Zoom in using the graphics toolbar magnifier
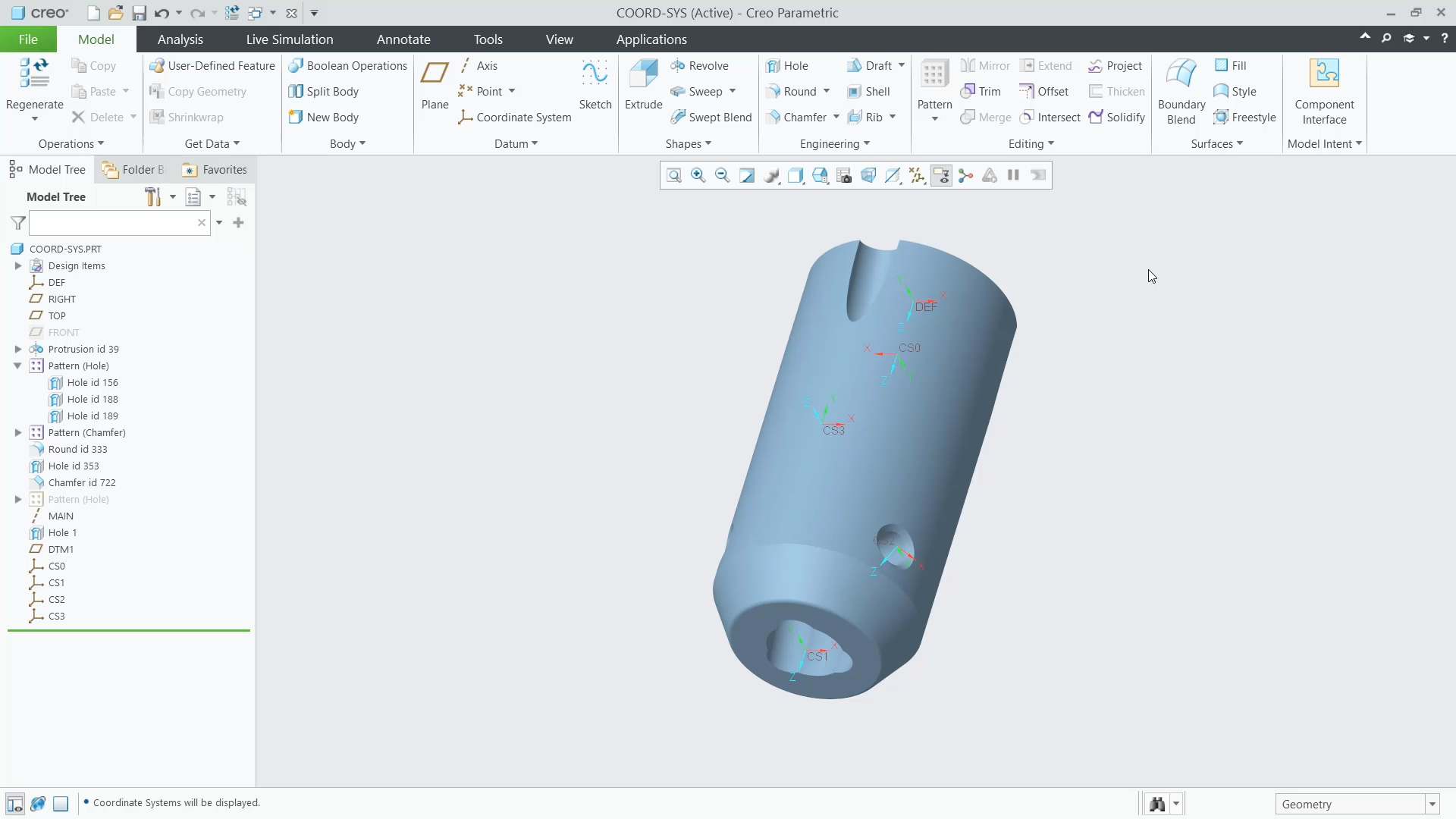This screenshot has width=1456, height=819. 698,176
